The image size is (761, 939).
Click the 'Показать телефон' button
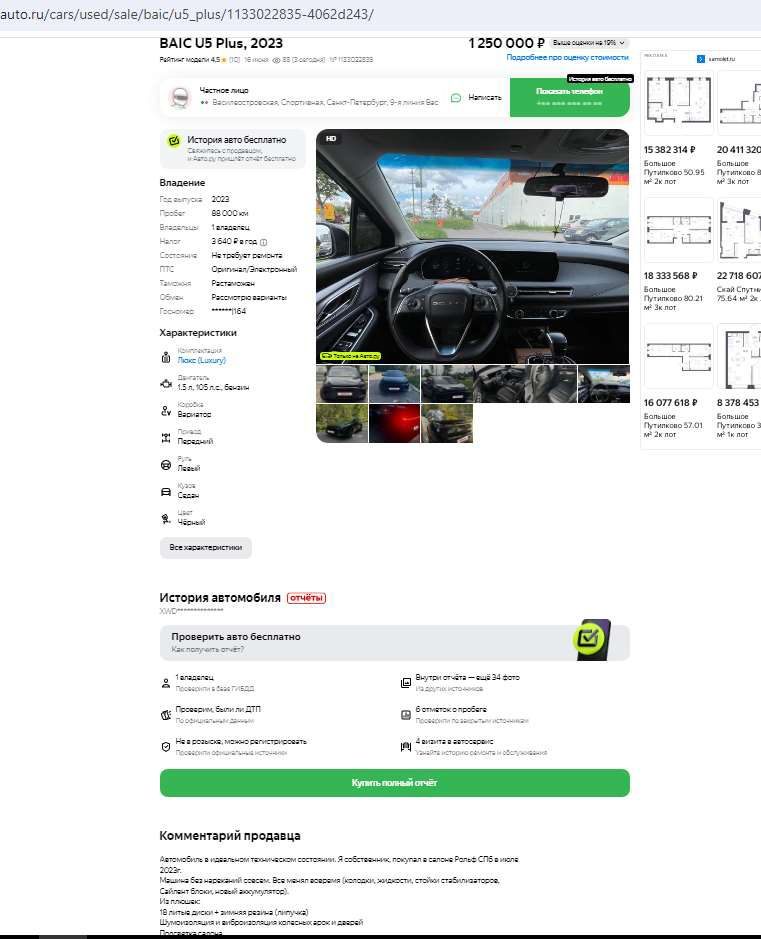tap(569, 97)
